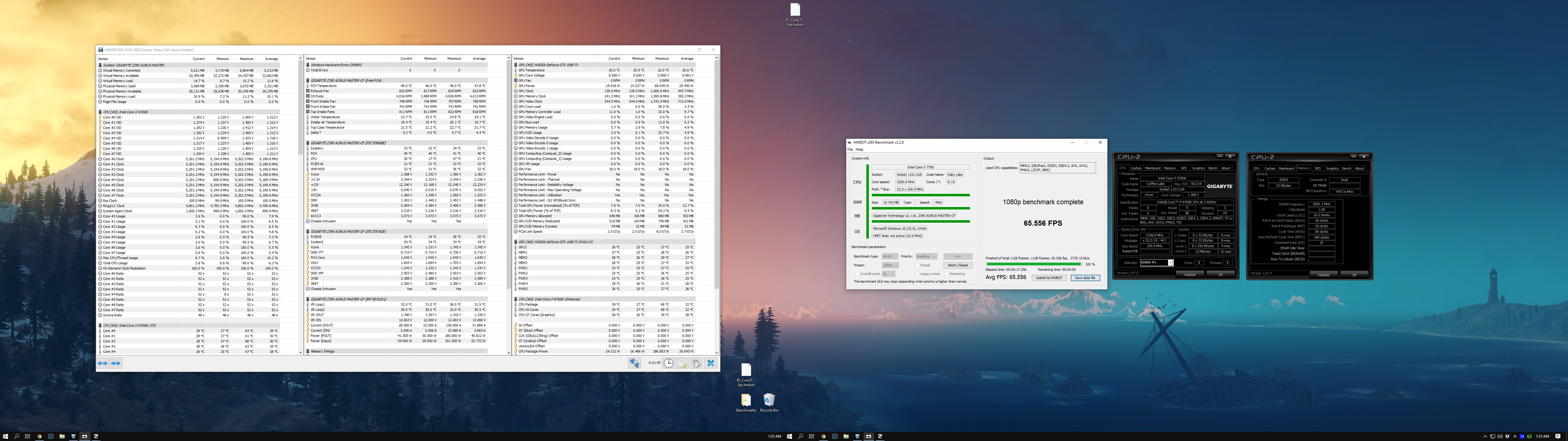The height and width of the screenshot is (441, 1568).
Task: Click the expand-columns arrows icon in HWiNFO
Action: (102, 363)
